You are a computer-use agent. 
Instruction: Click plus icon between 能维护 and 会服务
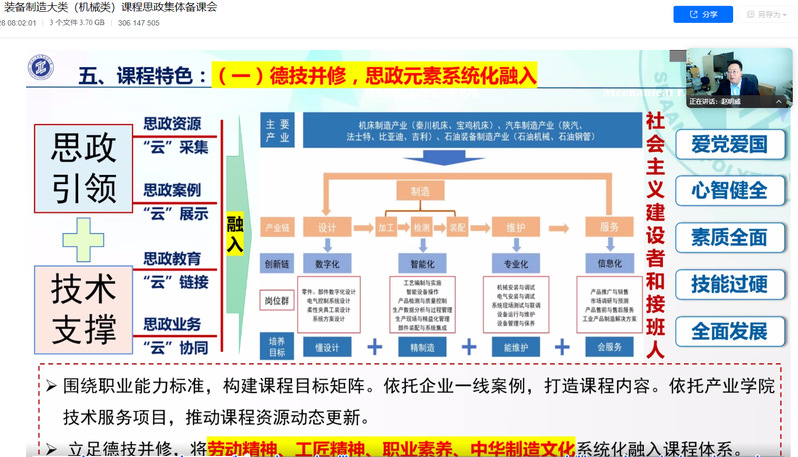pos(562,347)
